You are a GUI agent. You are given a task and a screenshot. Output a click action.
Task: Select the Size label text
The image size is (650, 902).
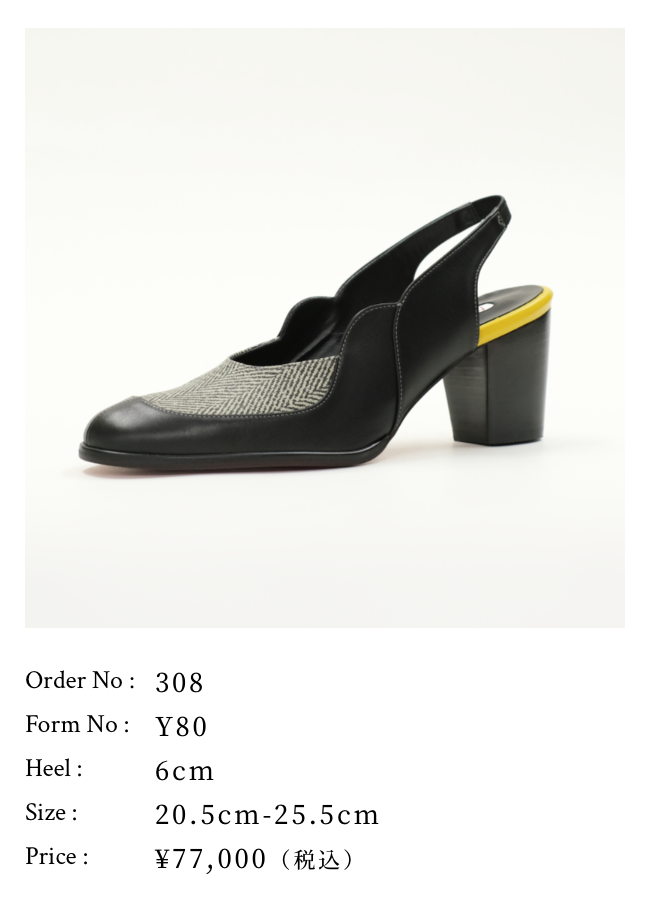click(51, 813)
